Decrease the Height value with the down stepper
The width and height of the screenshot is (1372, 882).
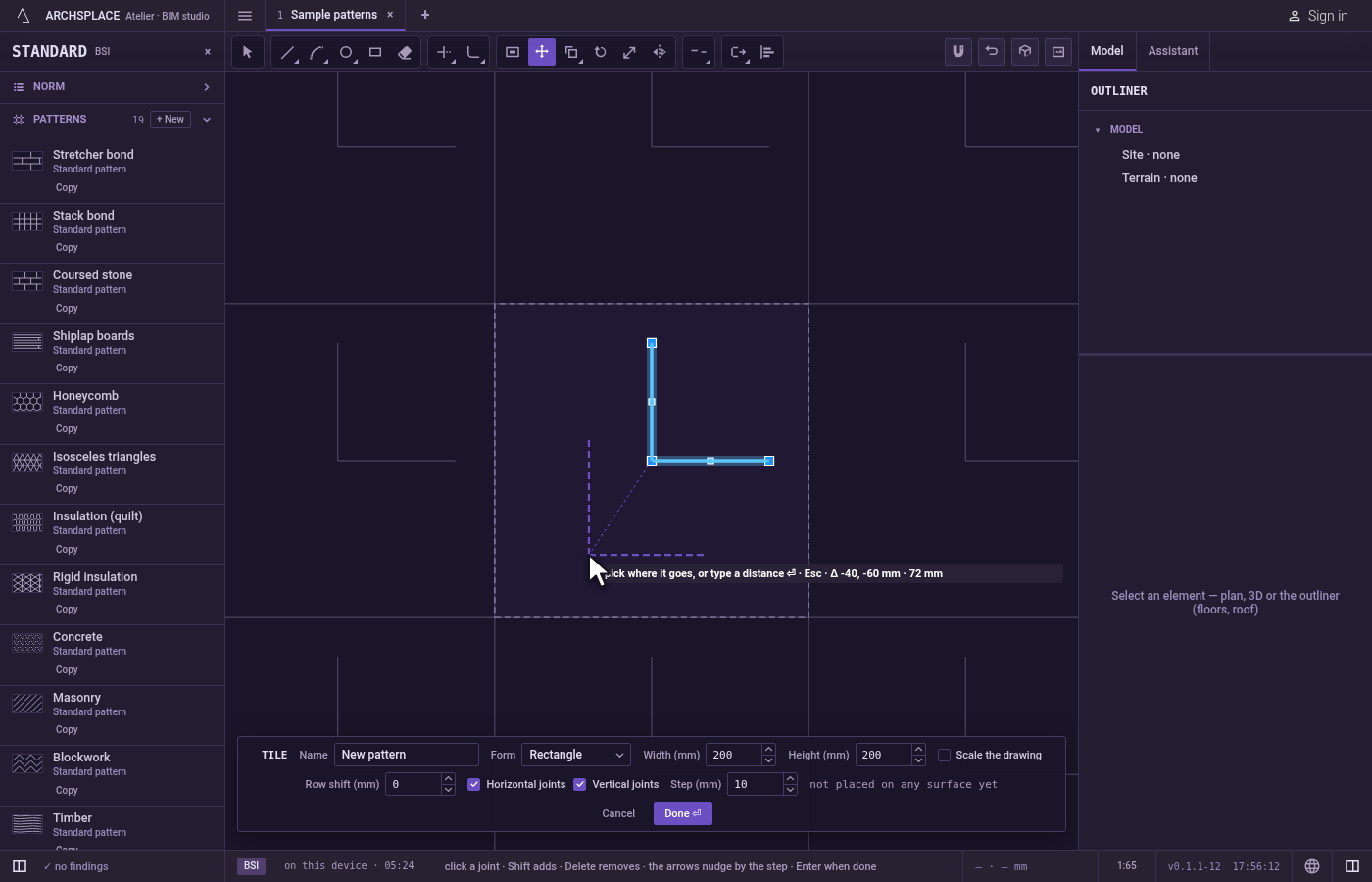tap(918, 760)
